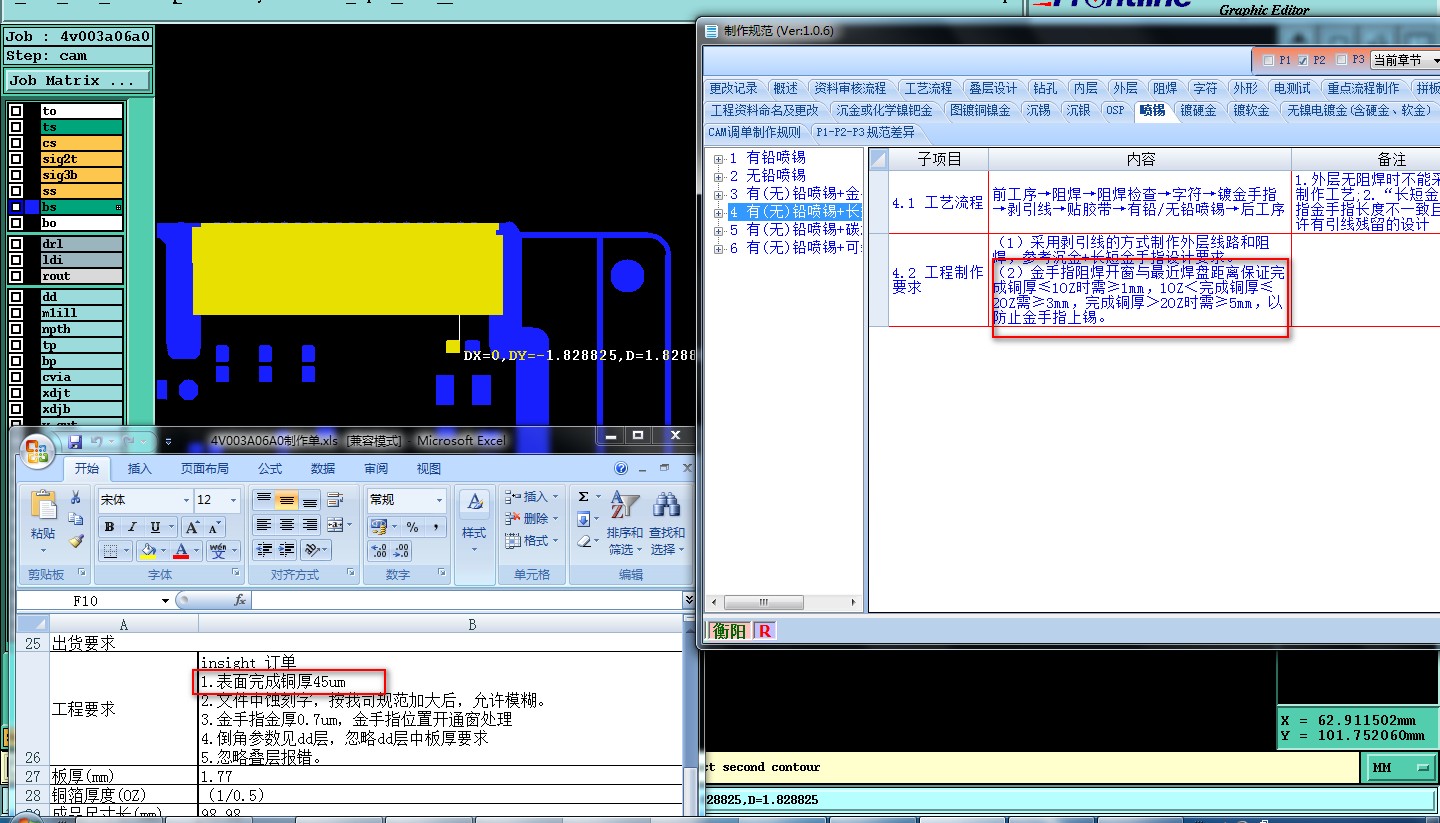Click the Job Matrix button
The width and height of the screenshot is (1440, 823).
79,80
